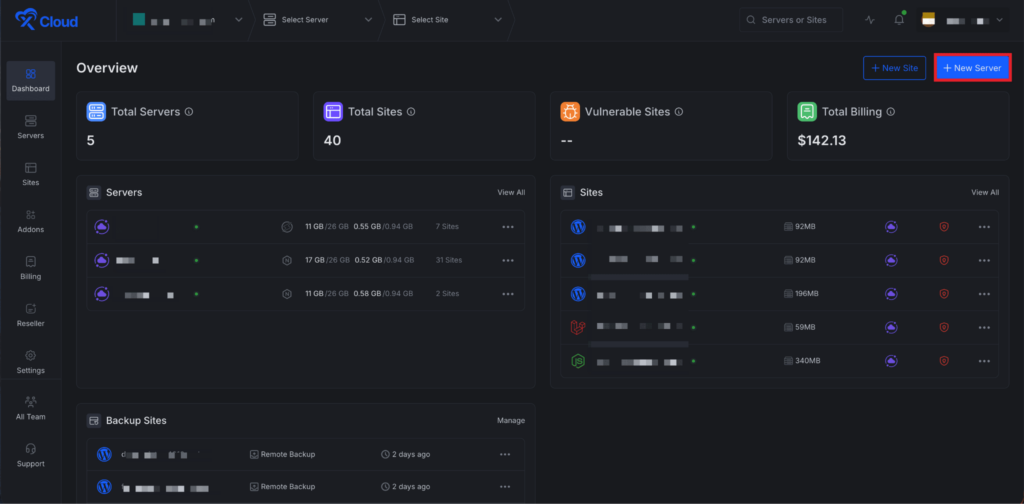
Task: Click the New Server button
Action: tap(972, 68)
